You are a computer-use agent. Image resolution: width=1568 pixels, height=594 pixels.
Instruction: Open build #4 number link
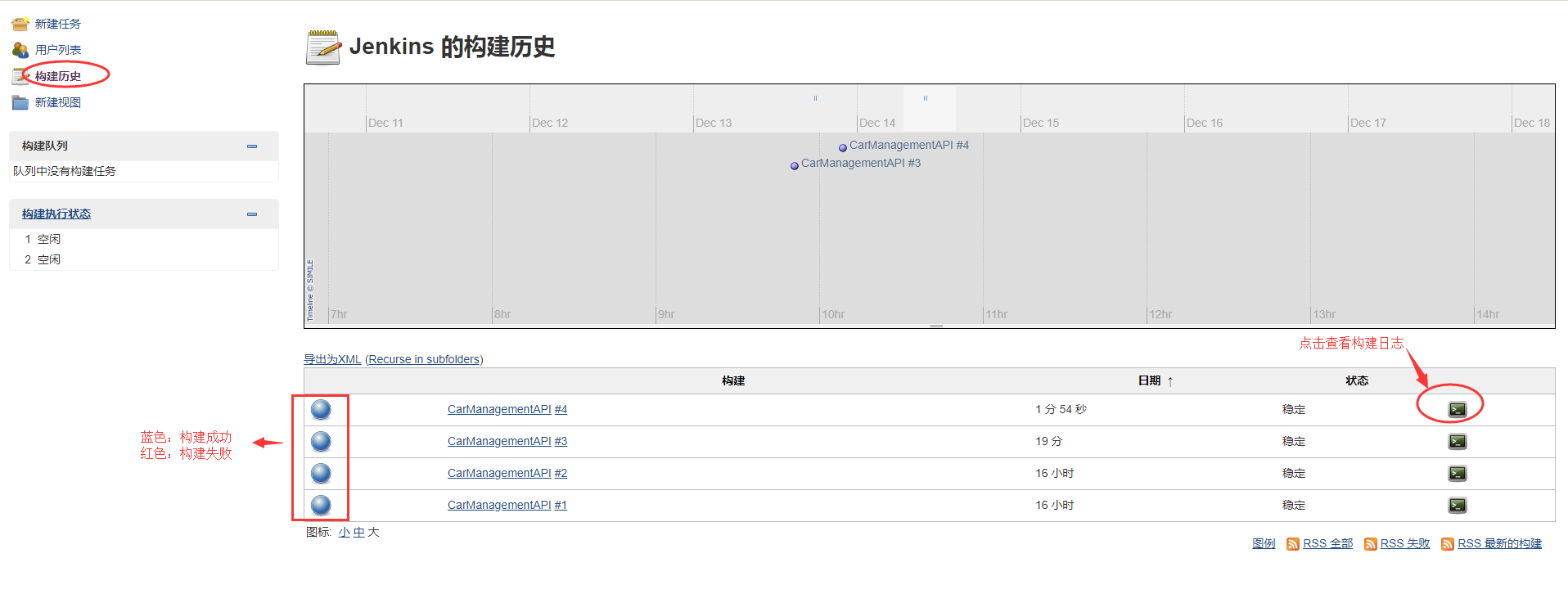(561, 409)
